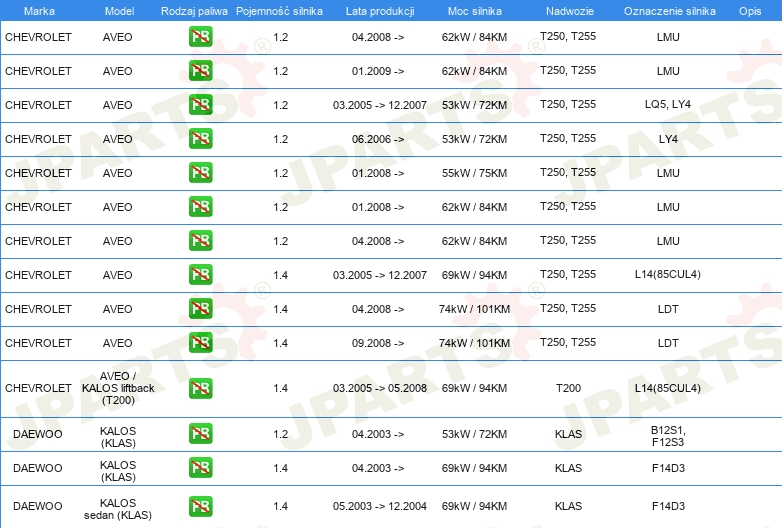Click fuel icon in AVEO / KALOS liftback row
Viewport: 782px width, 528px height.
(x=200, y=388)
